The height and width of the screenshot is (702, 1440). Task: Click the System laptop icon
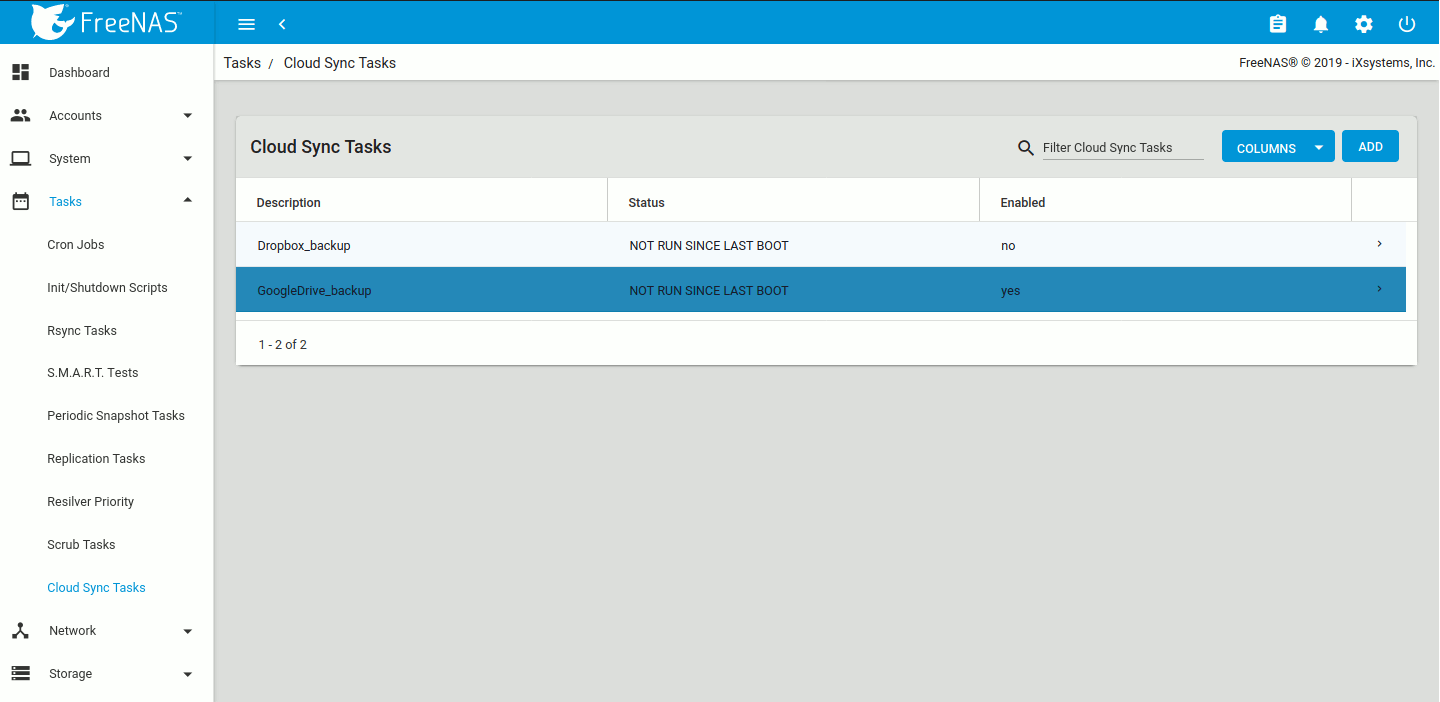20,158
